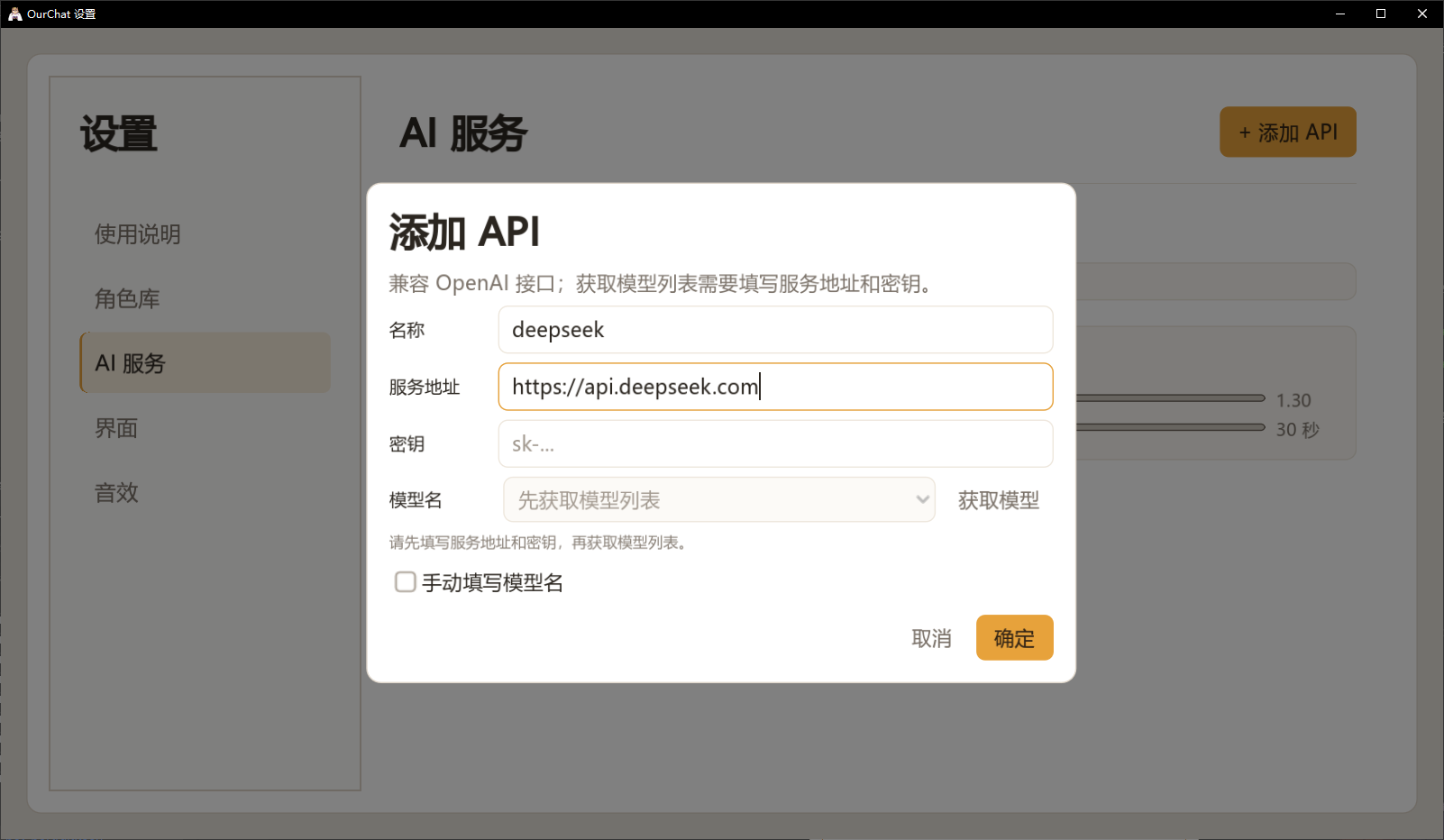Open the 模型名 dropdown list
Screen dimensions: 1444x840
click(718, 500)
